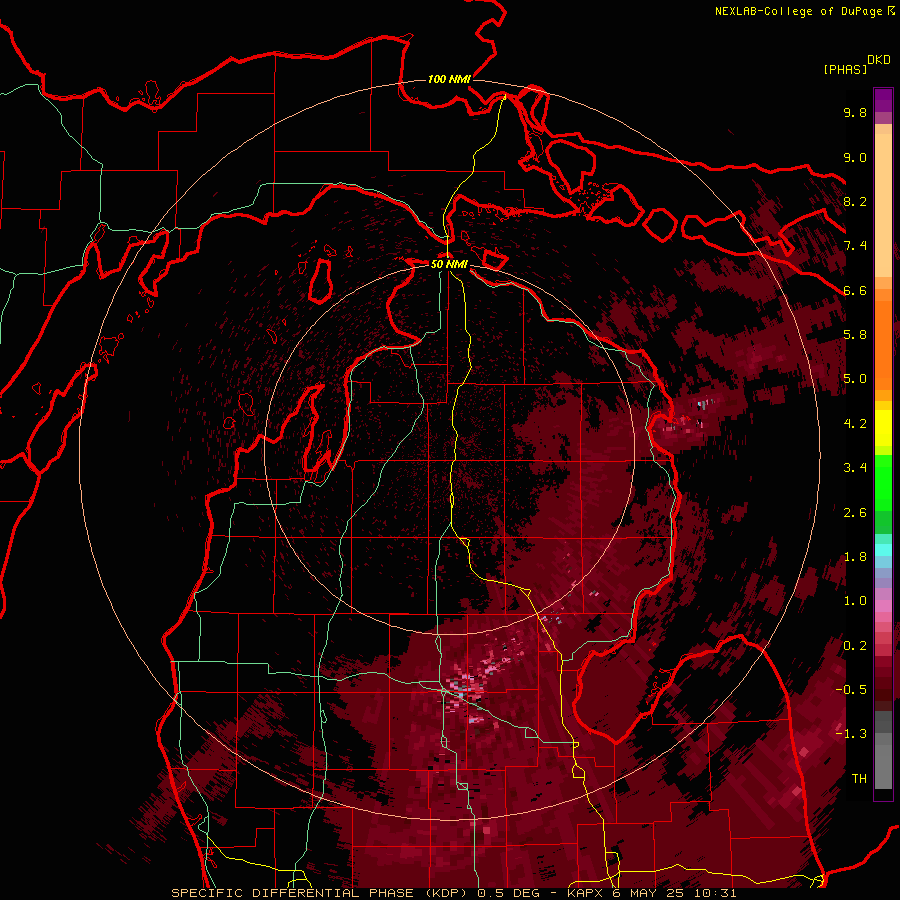This screenshot has width=900, height=900.
Task: Click the 4.2 scale value
Action: tap(855, 424)
